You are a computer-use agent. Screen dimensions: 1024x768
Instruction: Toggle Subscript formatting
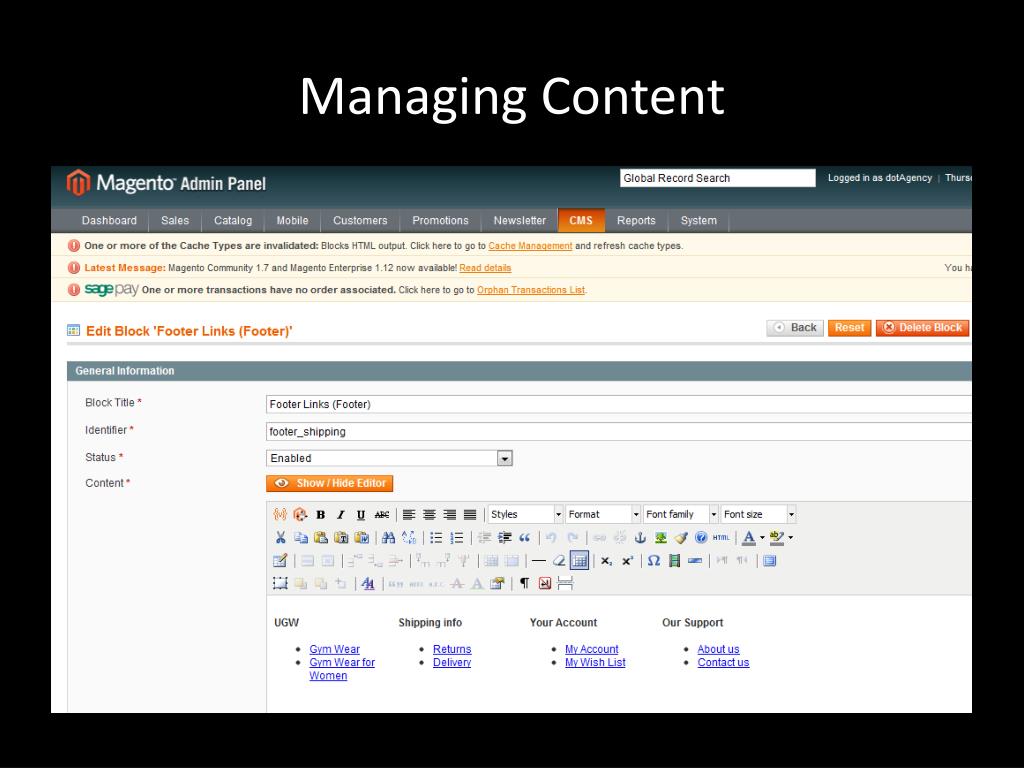(607, 560)
